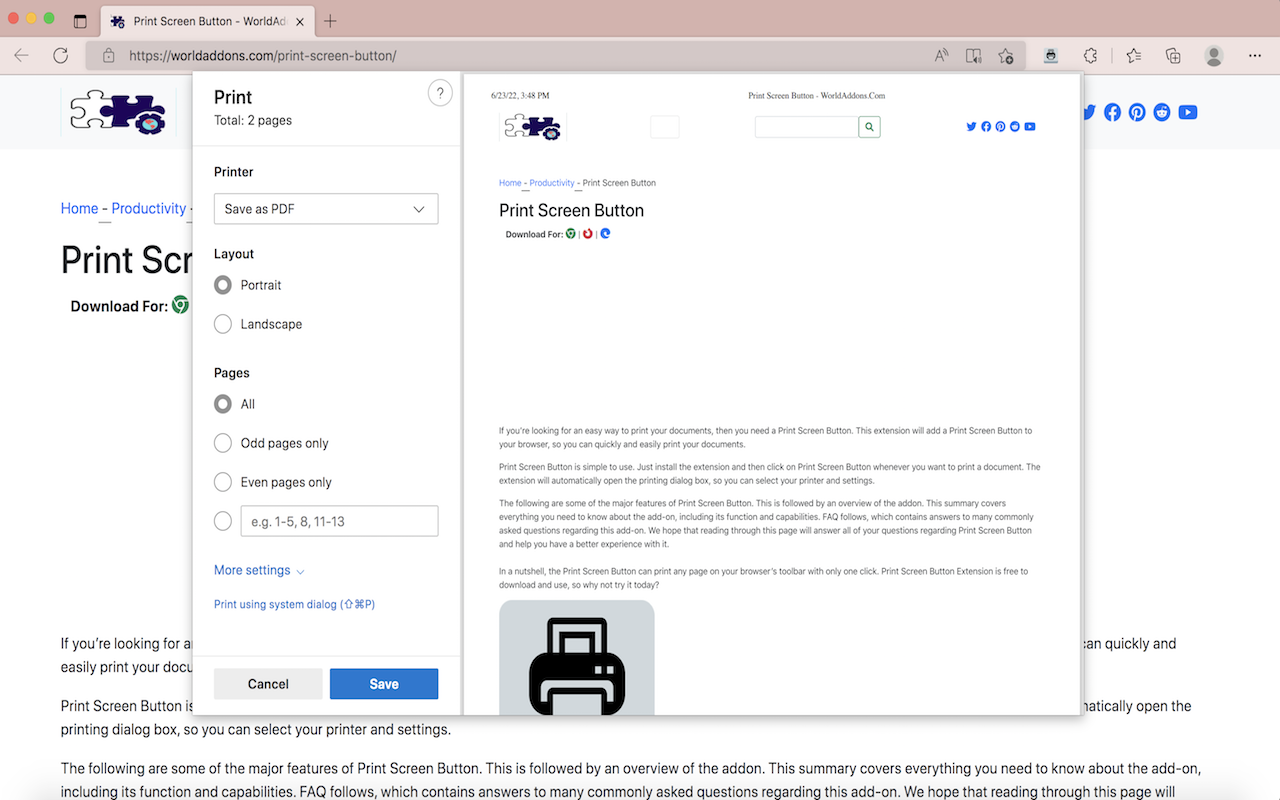Click Save to save as PDF

click(384, 684)
